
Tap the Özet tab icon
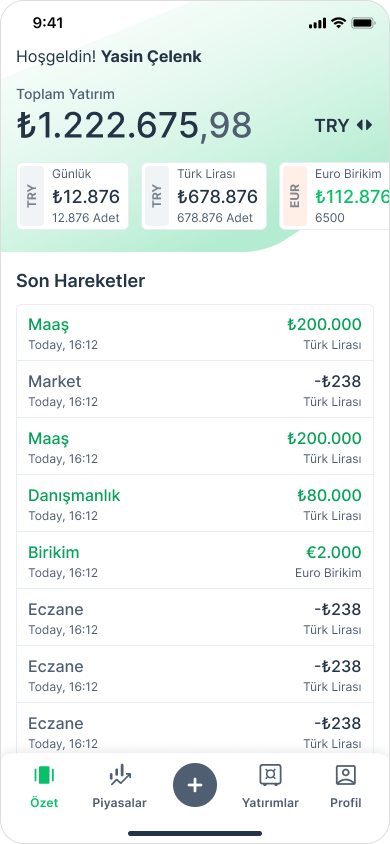44,775
